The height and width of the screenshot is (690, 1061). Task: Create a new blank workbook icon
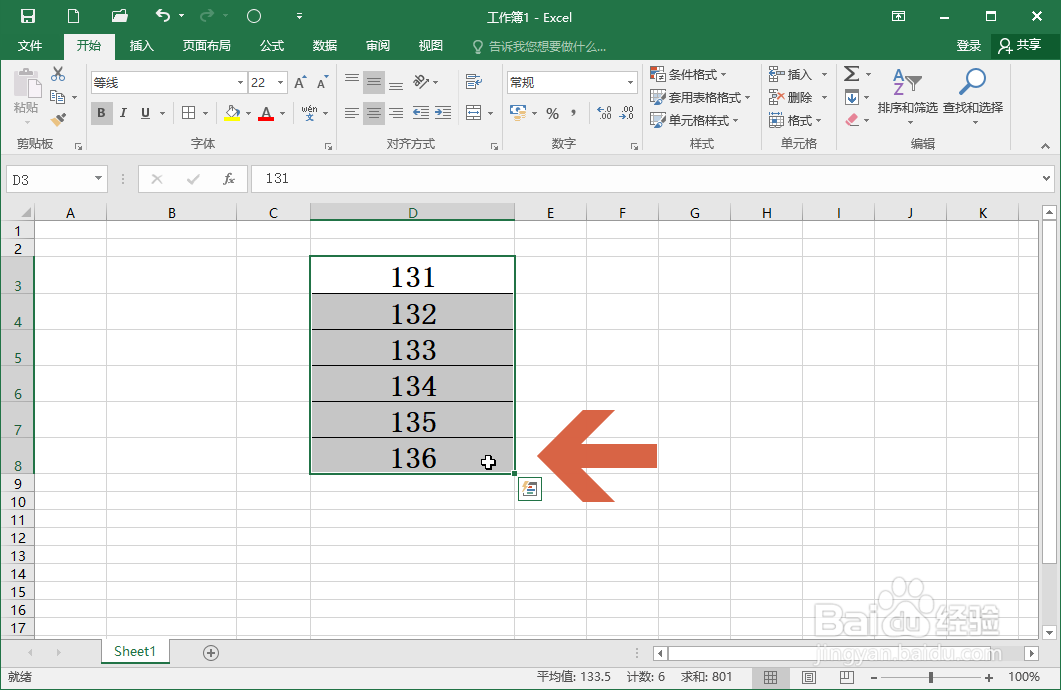click(73, 16)
